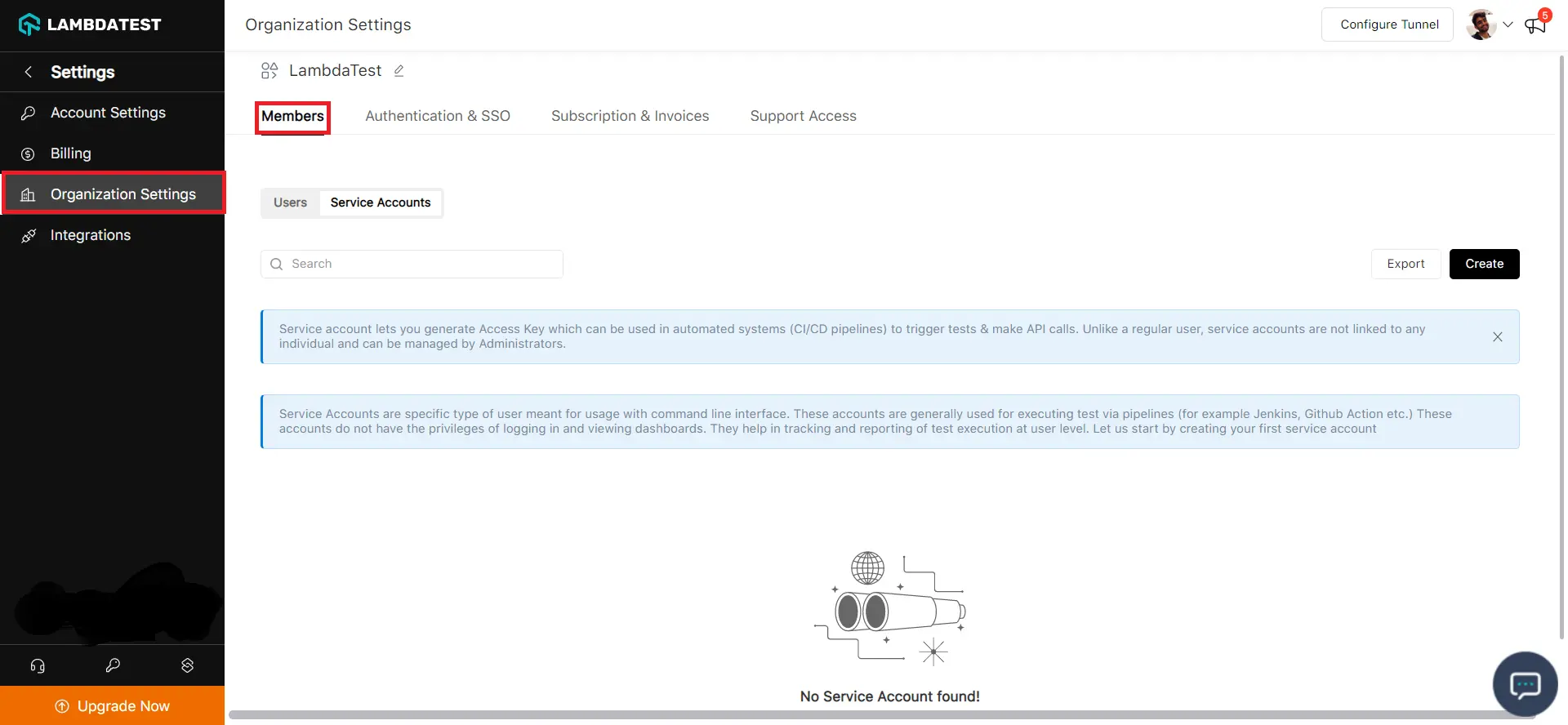The height and width of the screenshot is (725, 1568).
Task: Click the headset support icon
Action: coord(38,665)
